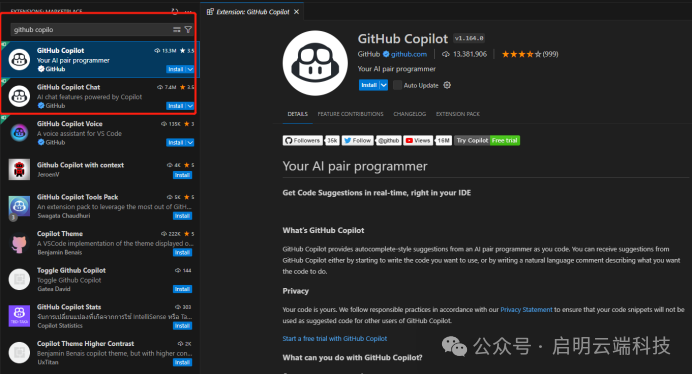Install Github Copilot with context

click(x=182, y=175)
